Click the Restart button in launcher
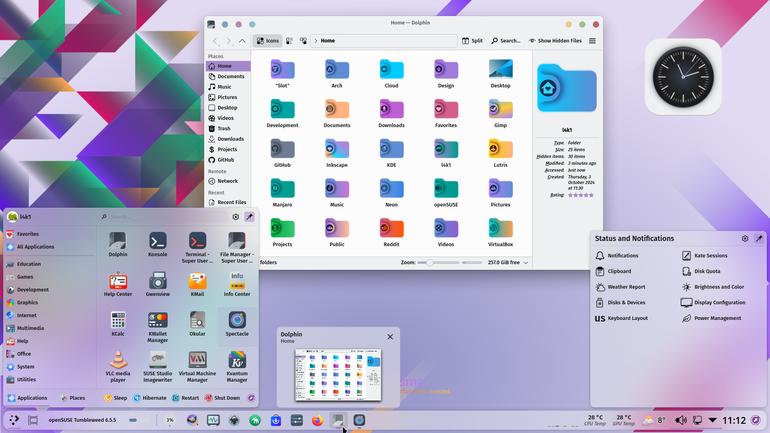Screen dimensions: 770x433 coord(186,398)
